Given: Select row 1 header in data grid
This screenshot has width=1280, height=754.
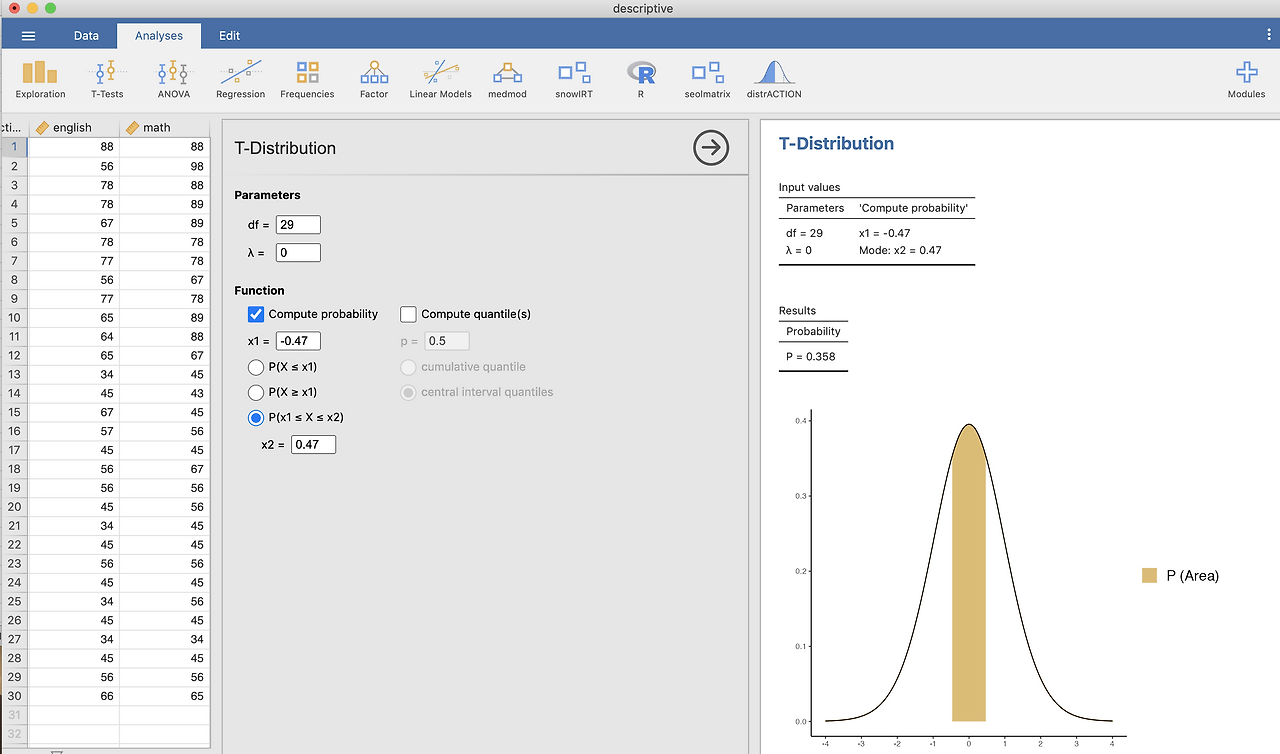Looking at the screenshot, I should click(14, 147).
